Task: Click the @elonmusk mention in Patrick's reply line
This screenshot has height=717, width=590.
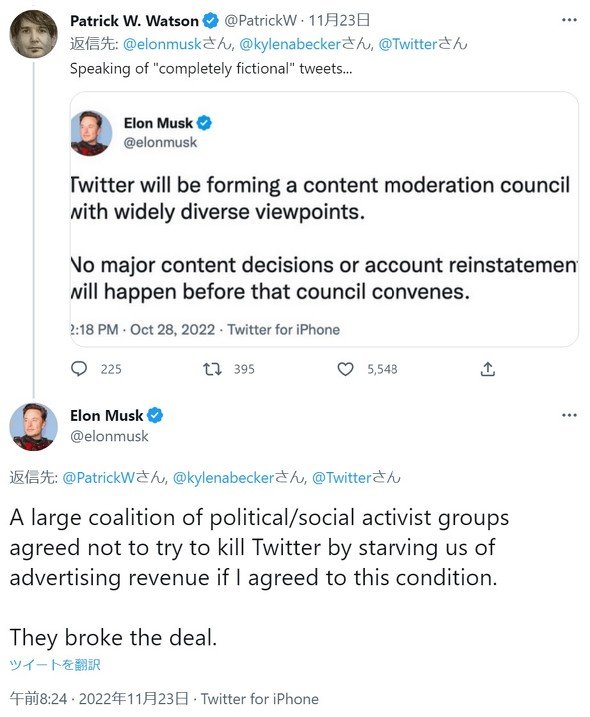Action: (162, 44)
